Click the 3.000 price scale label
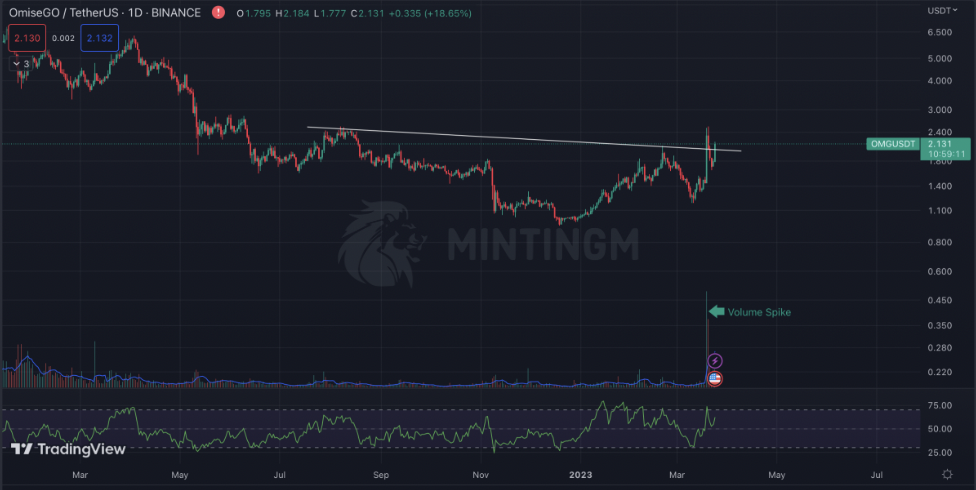The width and height of the screenshot is (976, 490). 940,110
